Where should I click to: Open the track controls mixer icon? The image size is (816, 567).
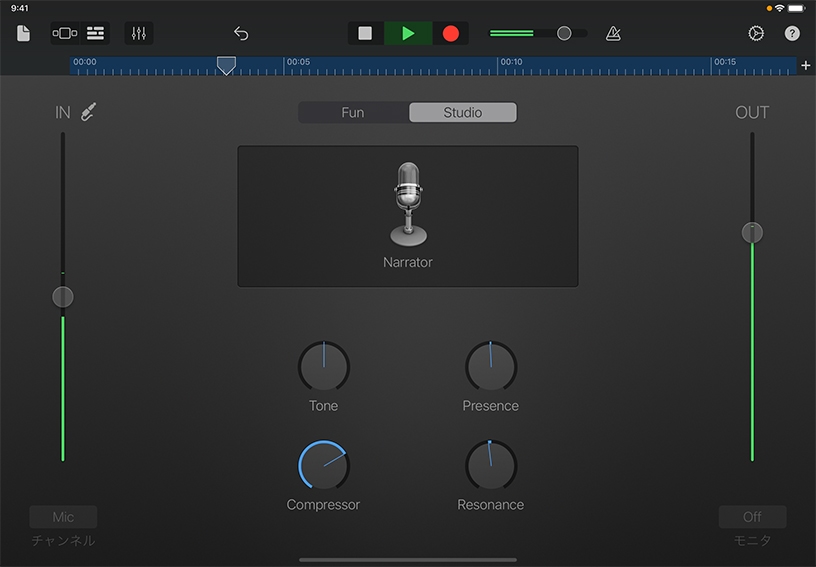tap(139, 33)
